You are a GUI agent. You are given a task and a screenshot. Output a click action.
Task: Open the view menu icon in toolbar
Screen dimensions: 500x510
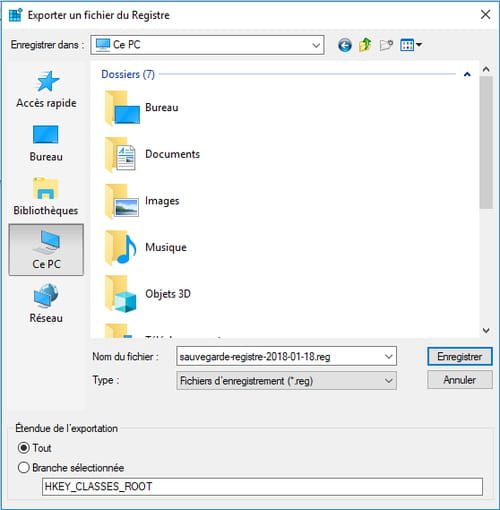[x=411, y=45]
